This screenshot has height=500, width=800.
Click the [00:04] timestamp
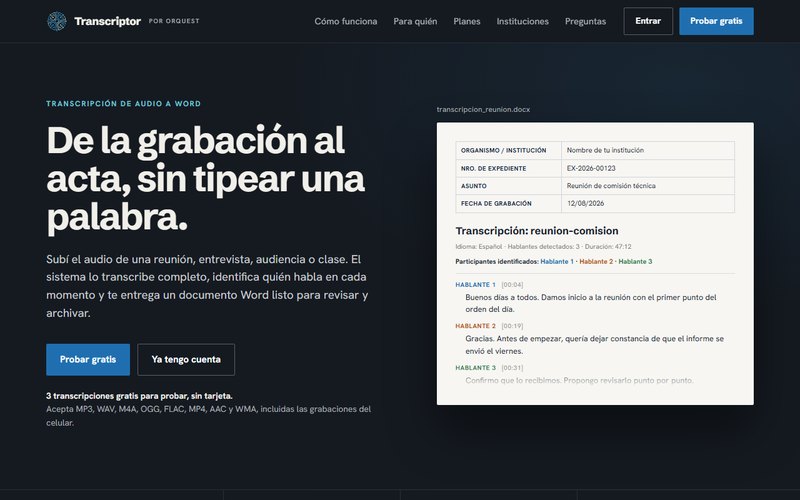point(512,285)
